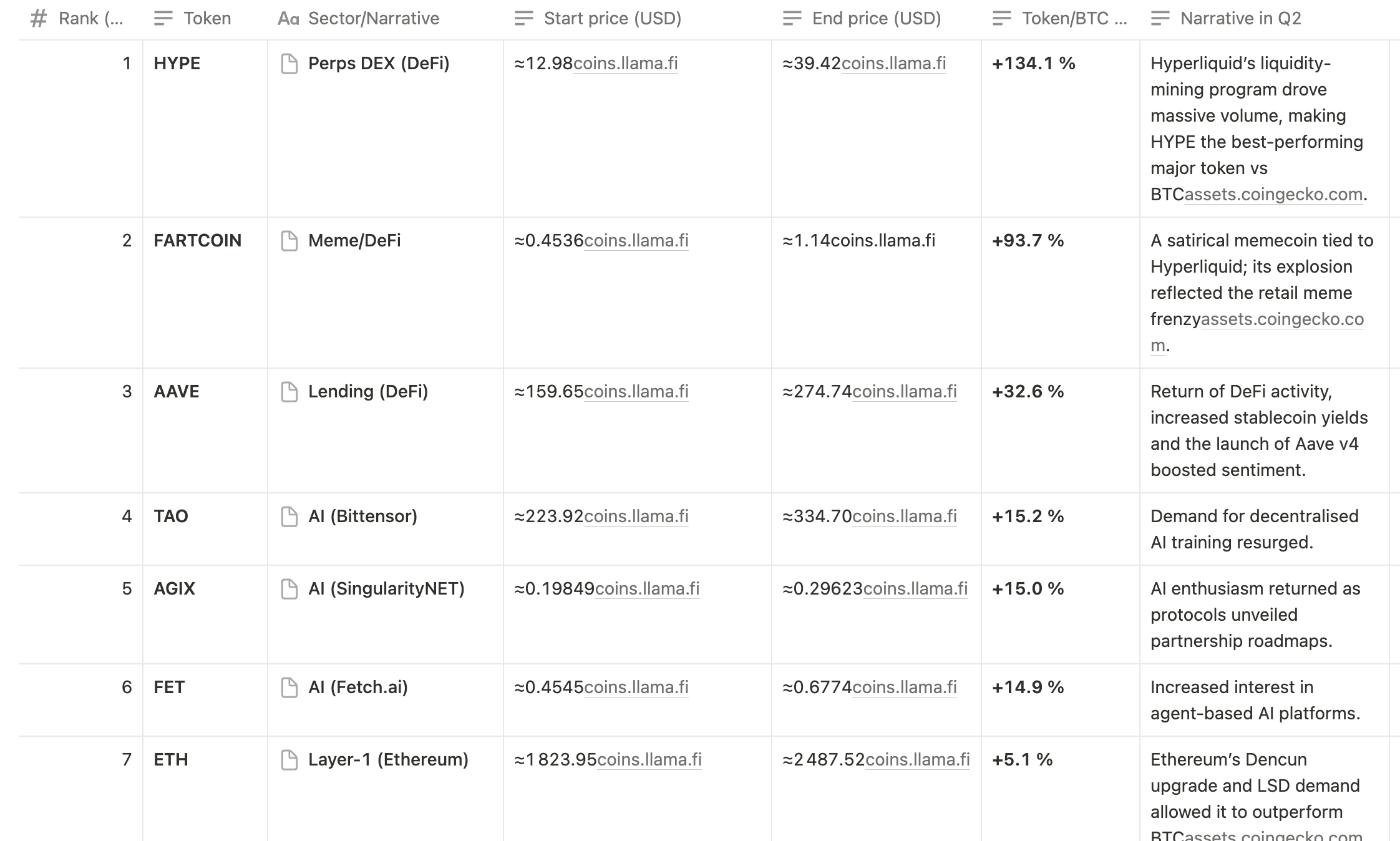Select the FARTCOIN token cell
1400x841 pixels.
click(198, 240)
